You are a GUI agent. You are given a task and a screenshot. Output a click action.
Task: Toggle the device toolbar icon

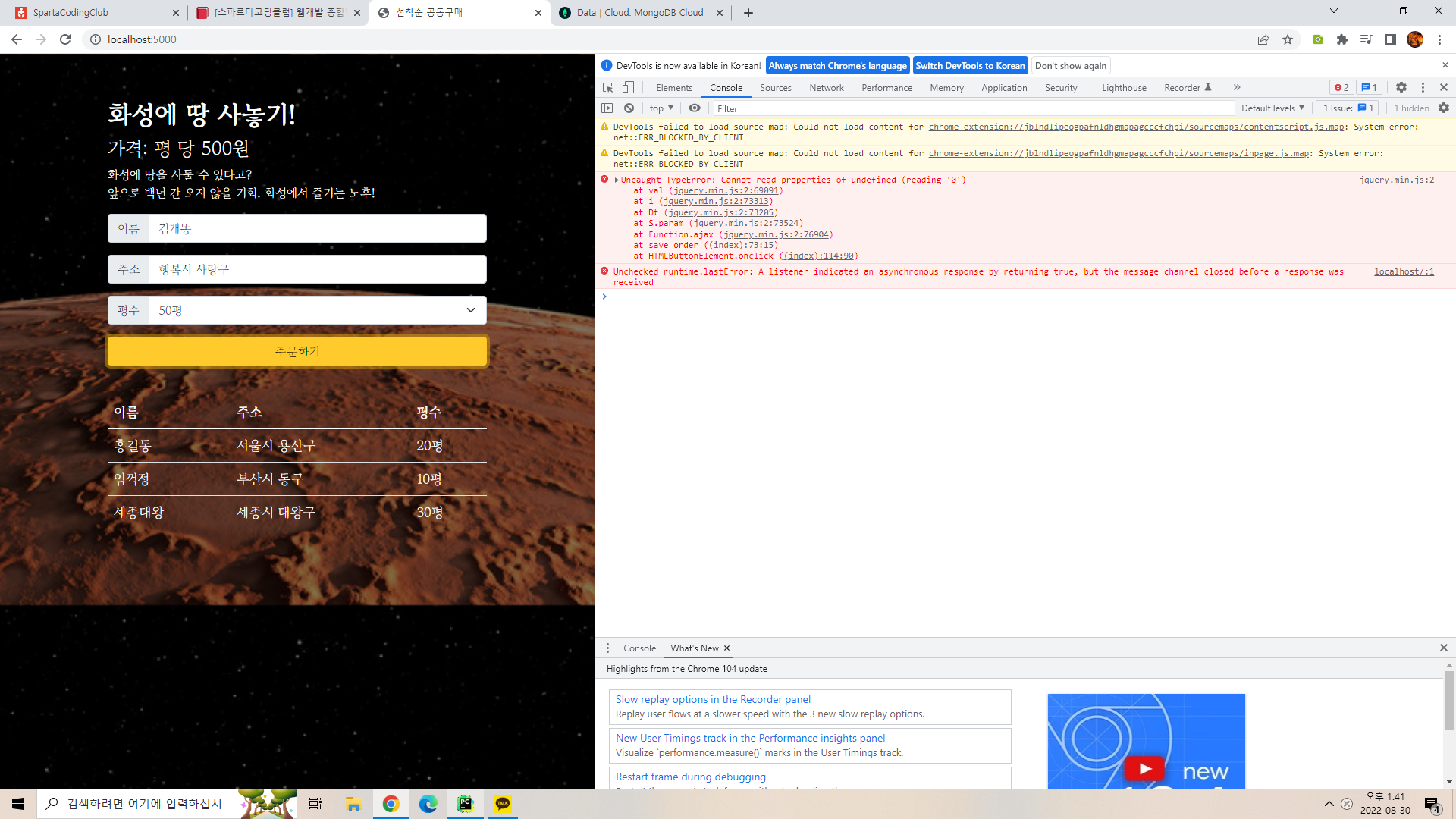coord(628,88)
